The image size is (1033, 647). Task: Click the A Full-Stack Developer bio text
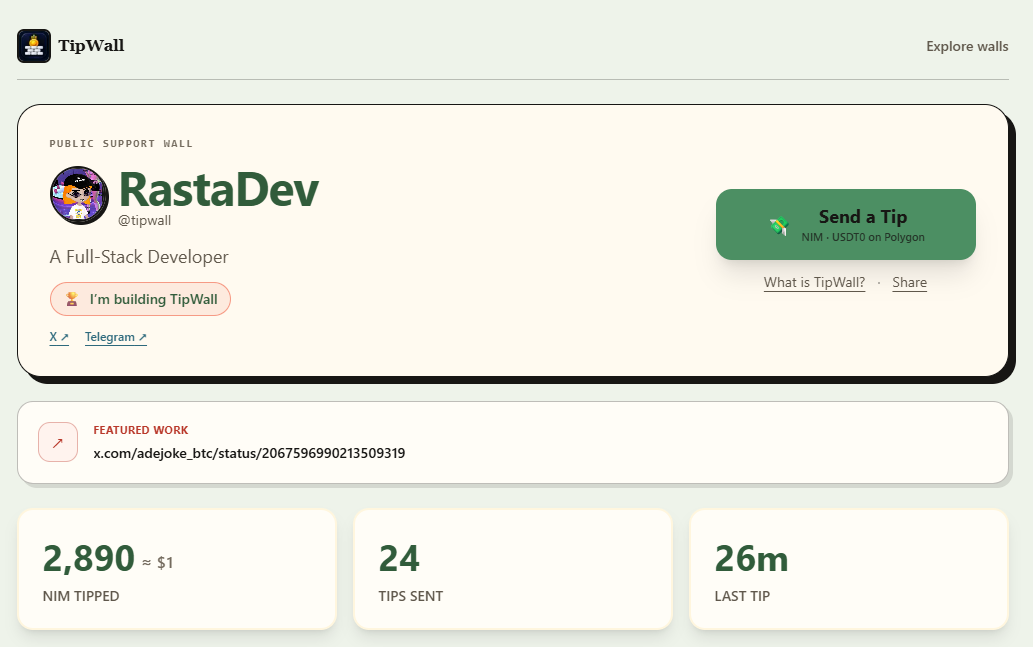tap(139, 257)
